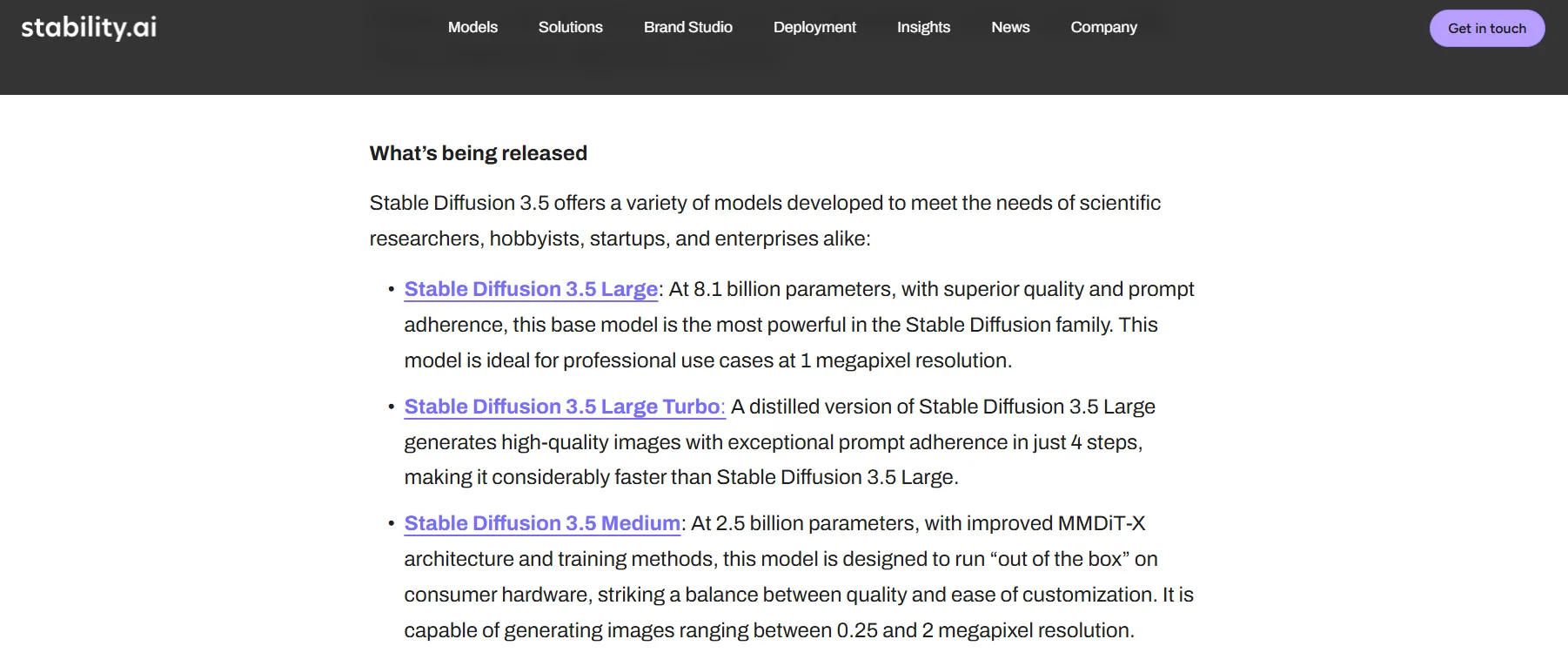
Task: Open the stability.ai logo homepage link
Action: 89,28
